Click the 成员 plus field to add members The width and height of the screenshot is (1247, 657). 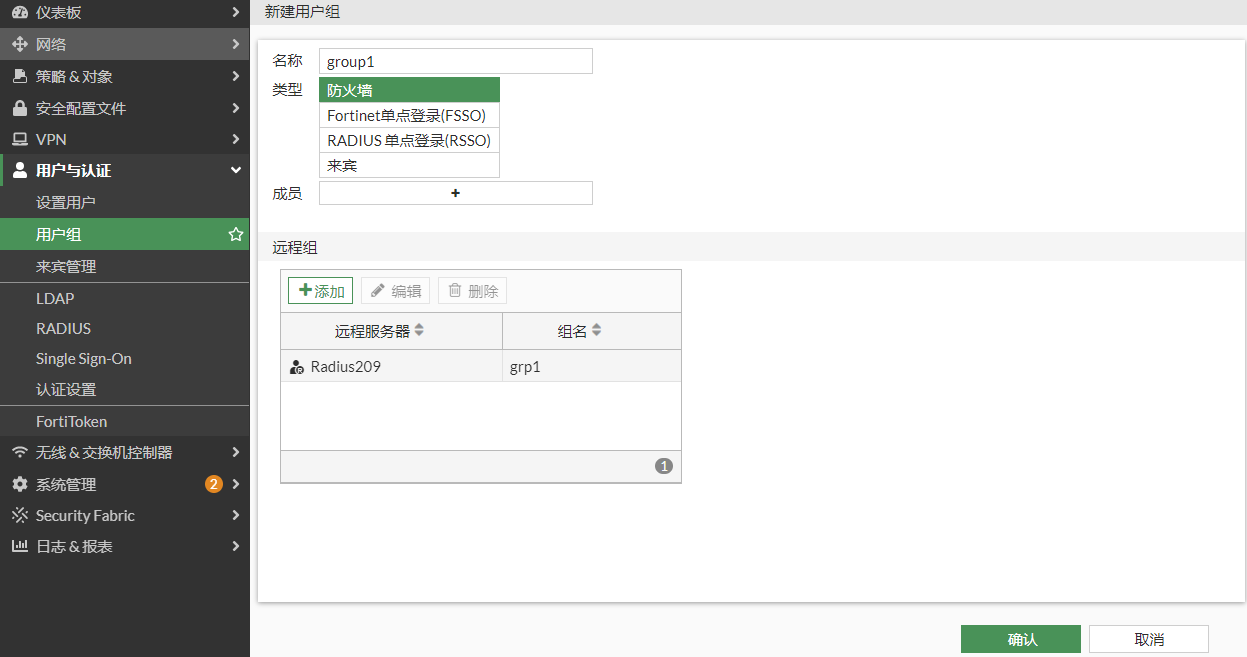tap(455, 193)
